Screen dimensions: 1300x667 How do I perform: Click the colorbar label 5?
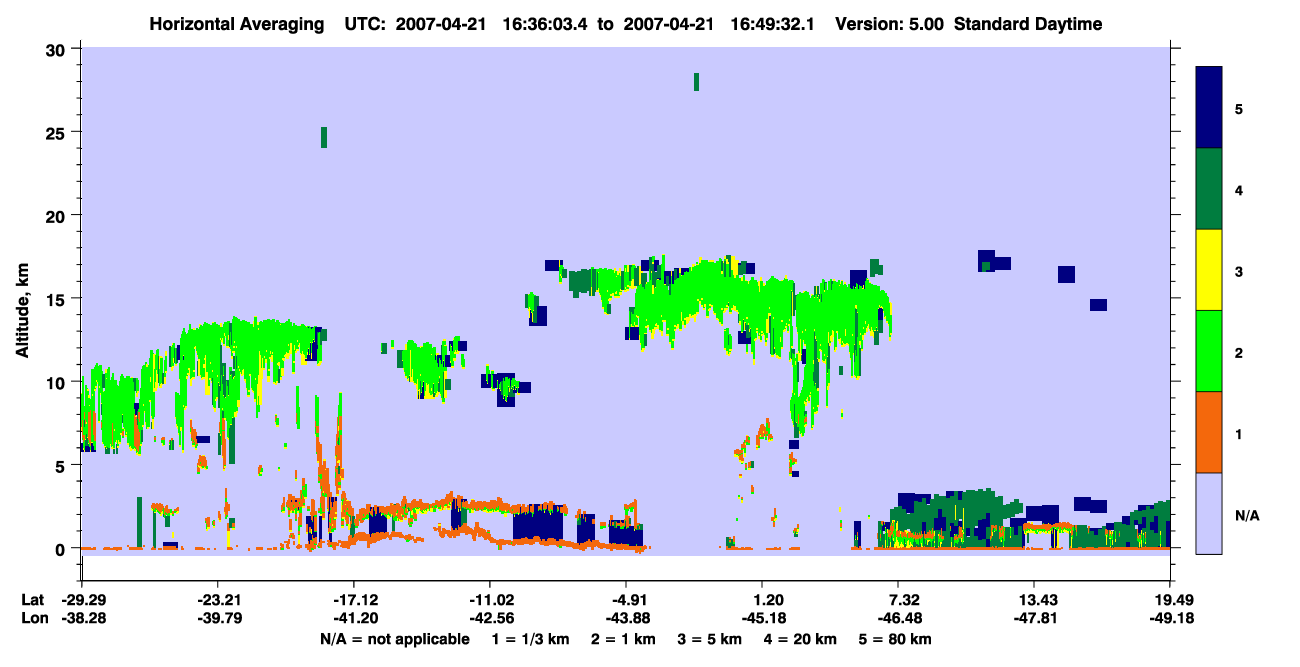[x=1239, y=108]
